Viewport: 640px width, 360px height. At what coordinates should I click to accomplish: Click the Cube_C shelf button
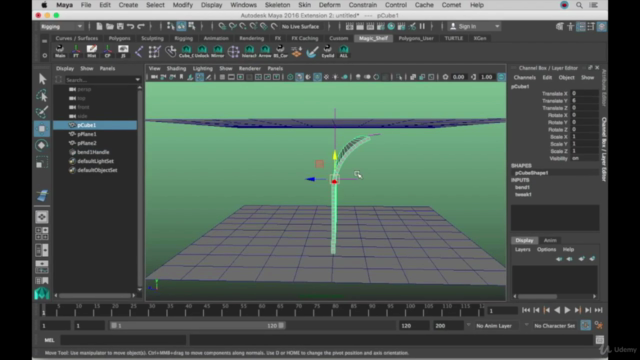(186, 51)
